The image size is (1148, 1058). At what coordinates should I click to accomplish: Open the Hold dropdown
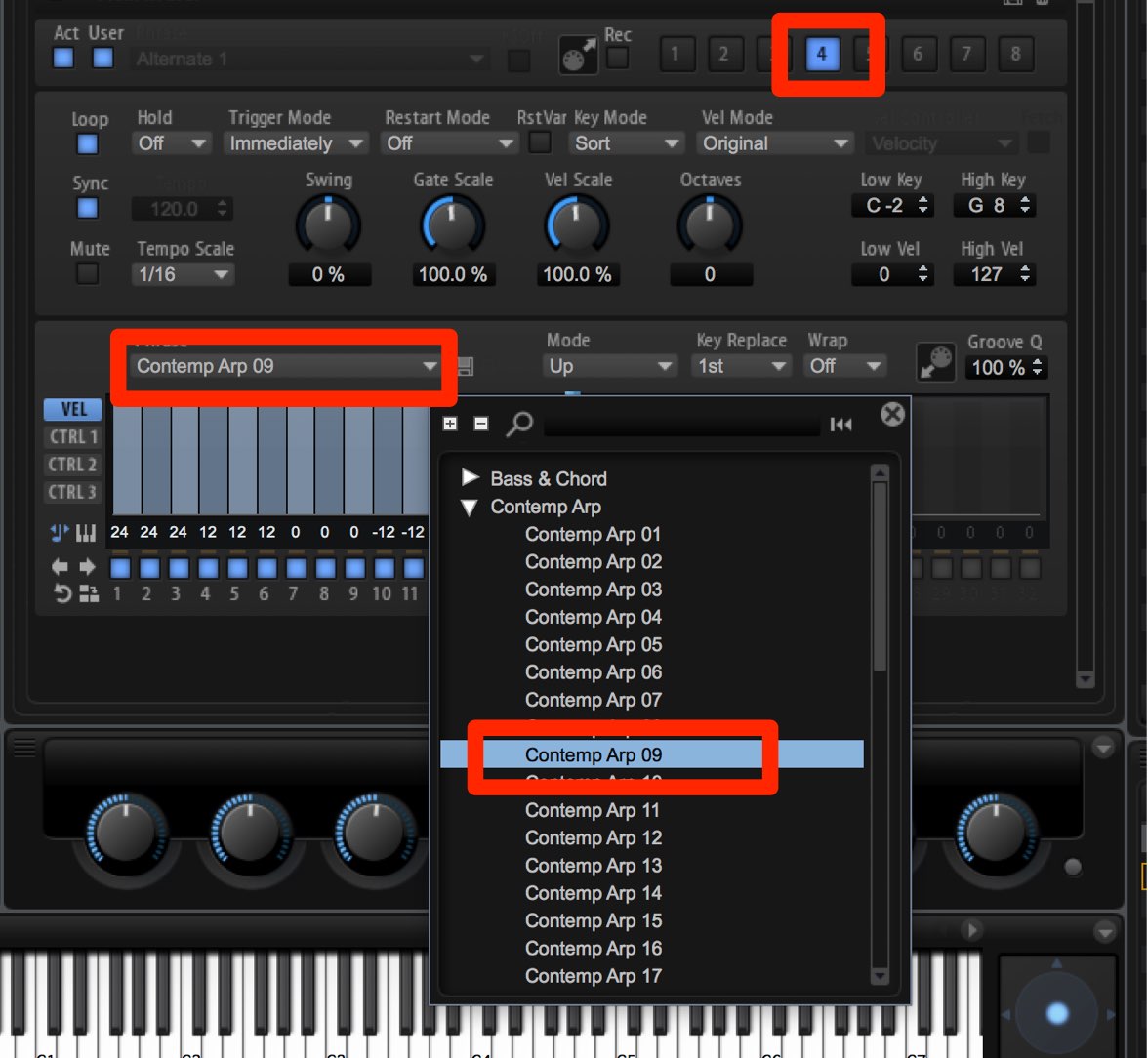[x=172, y=143]
